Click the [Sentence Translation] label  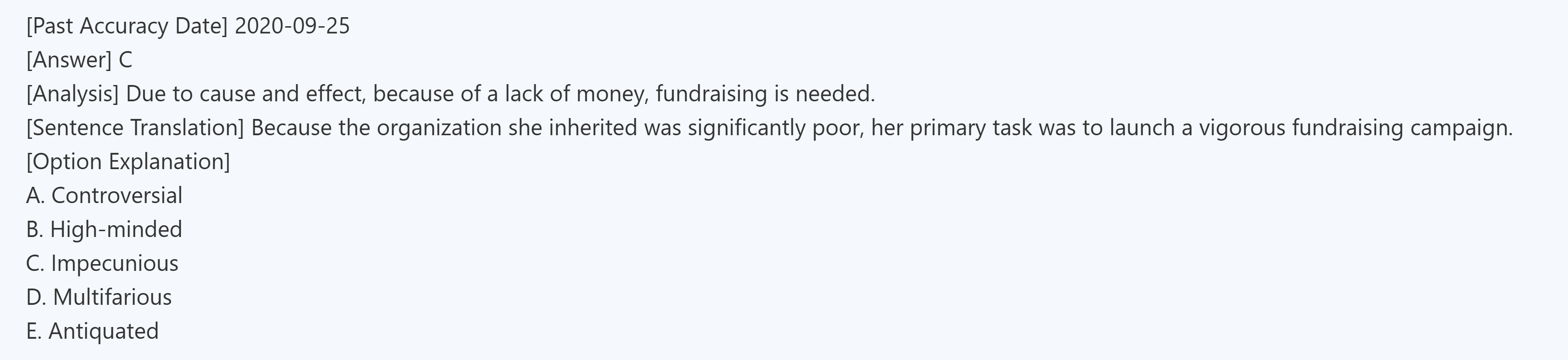tap(134, 128)
